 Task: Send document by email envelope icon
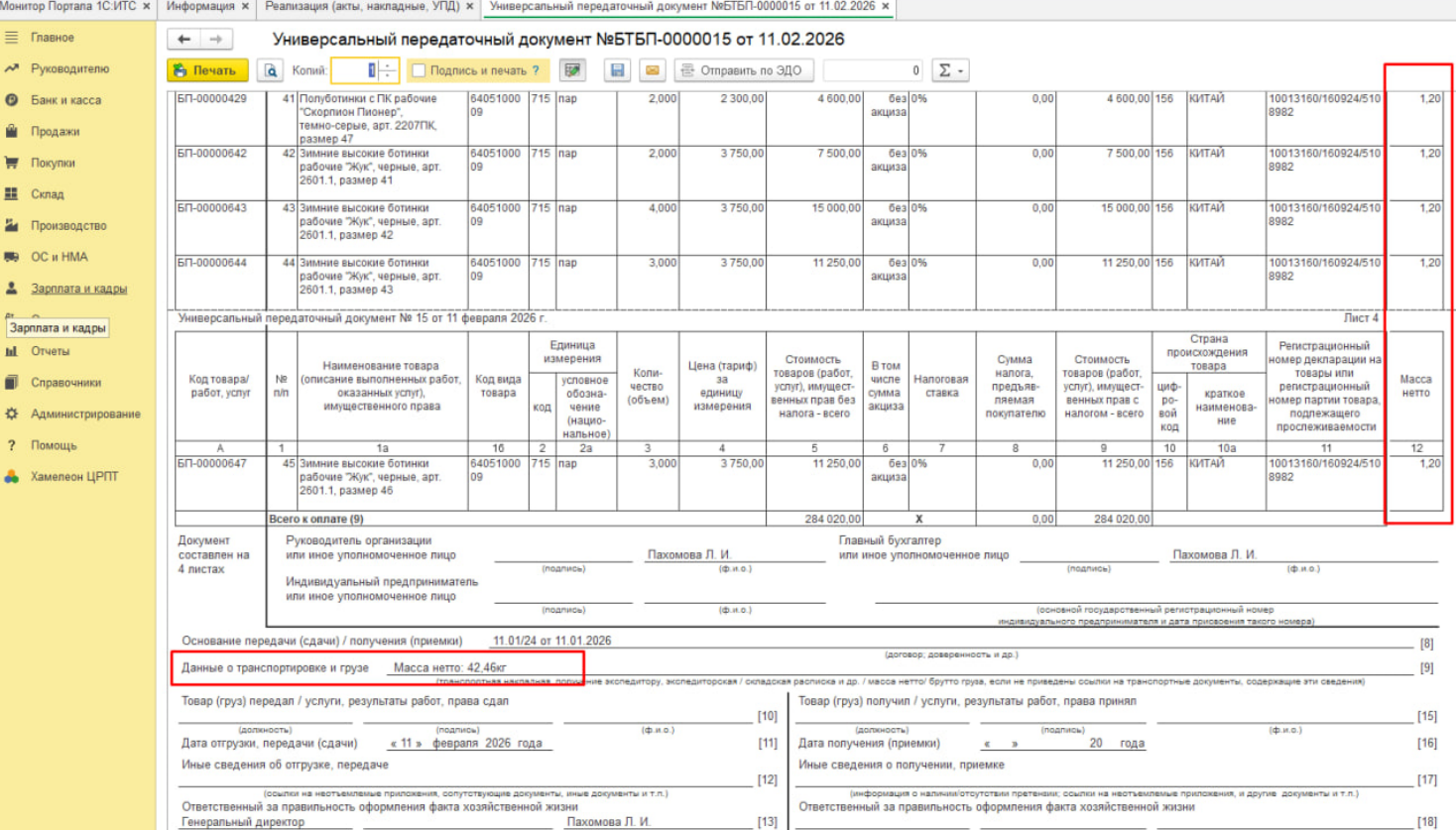coord(652,70)
